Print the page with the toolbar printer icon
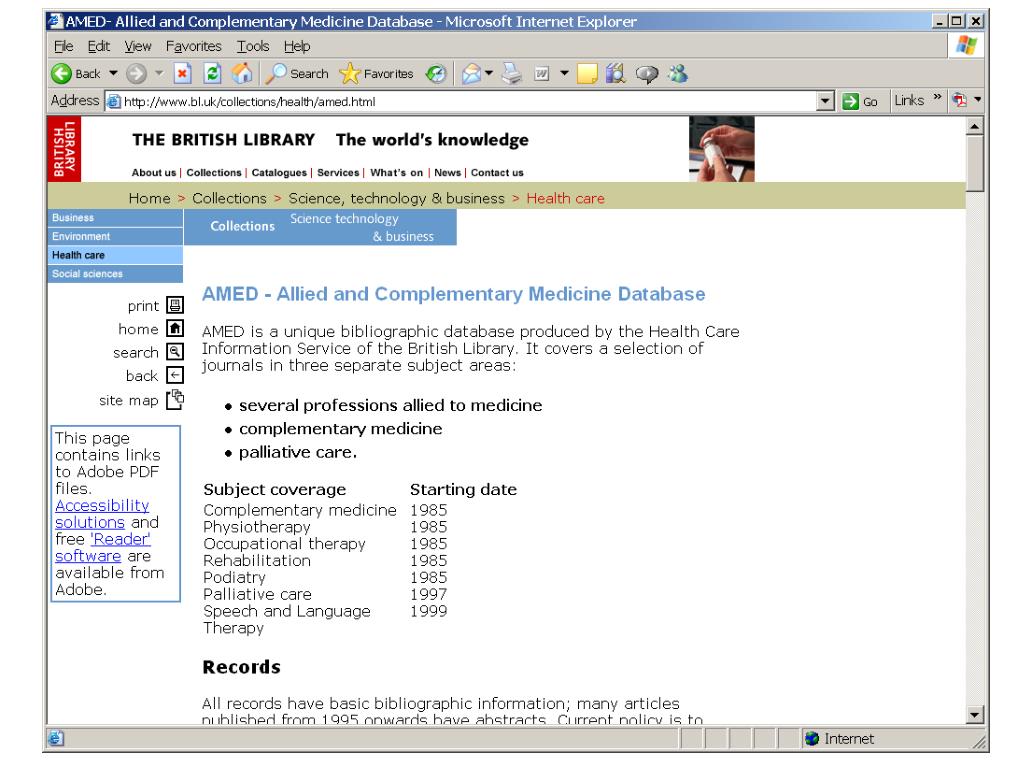The image size is (1024, 768). click(x=512, y=74)
